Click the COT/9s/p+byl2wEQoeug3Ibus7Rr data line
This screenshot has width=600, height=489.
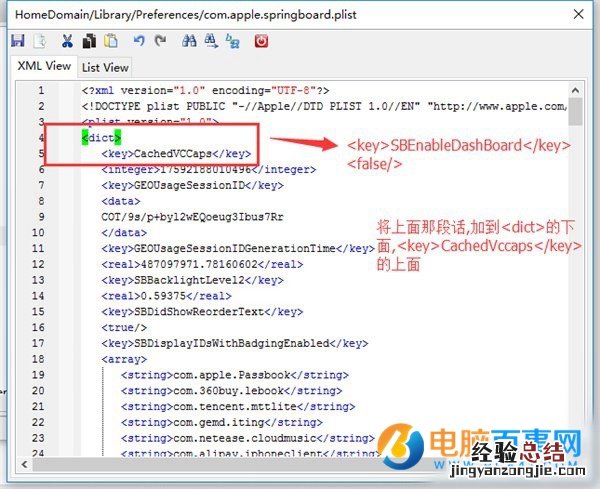pyautogui.click(x=192, y=217)
